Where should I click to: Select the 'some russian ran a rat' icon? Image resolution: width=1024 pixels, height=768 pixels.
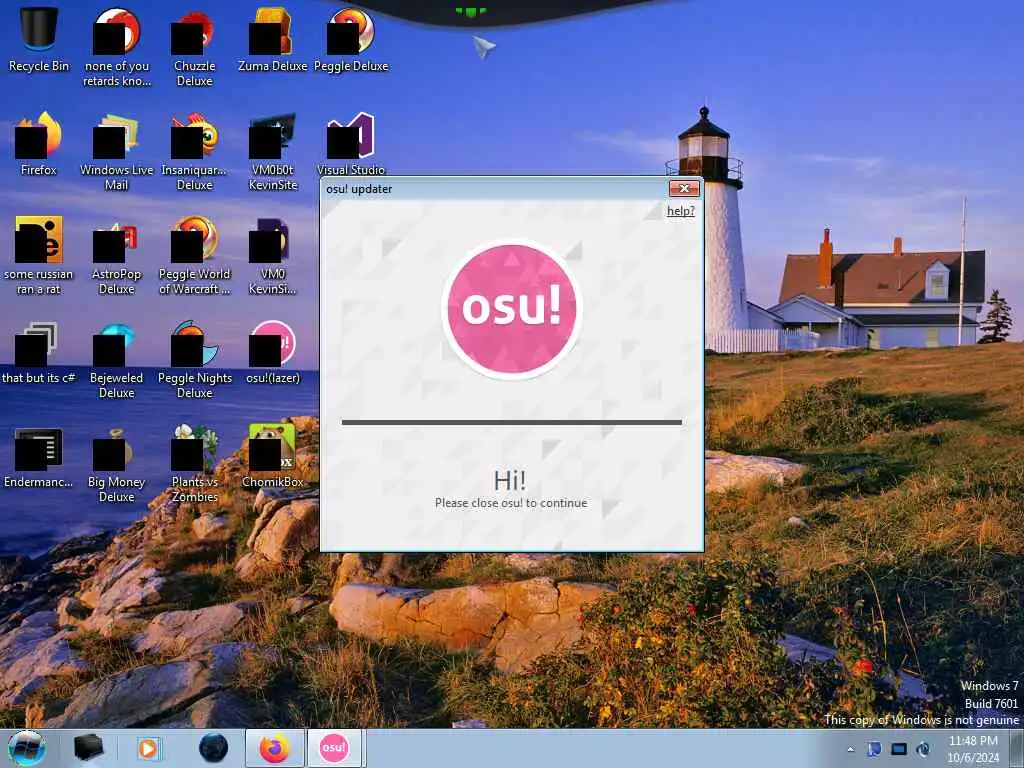[39, 255]
